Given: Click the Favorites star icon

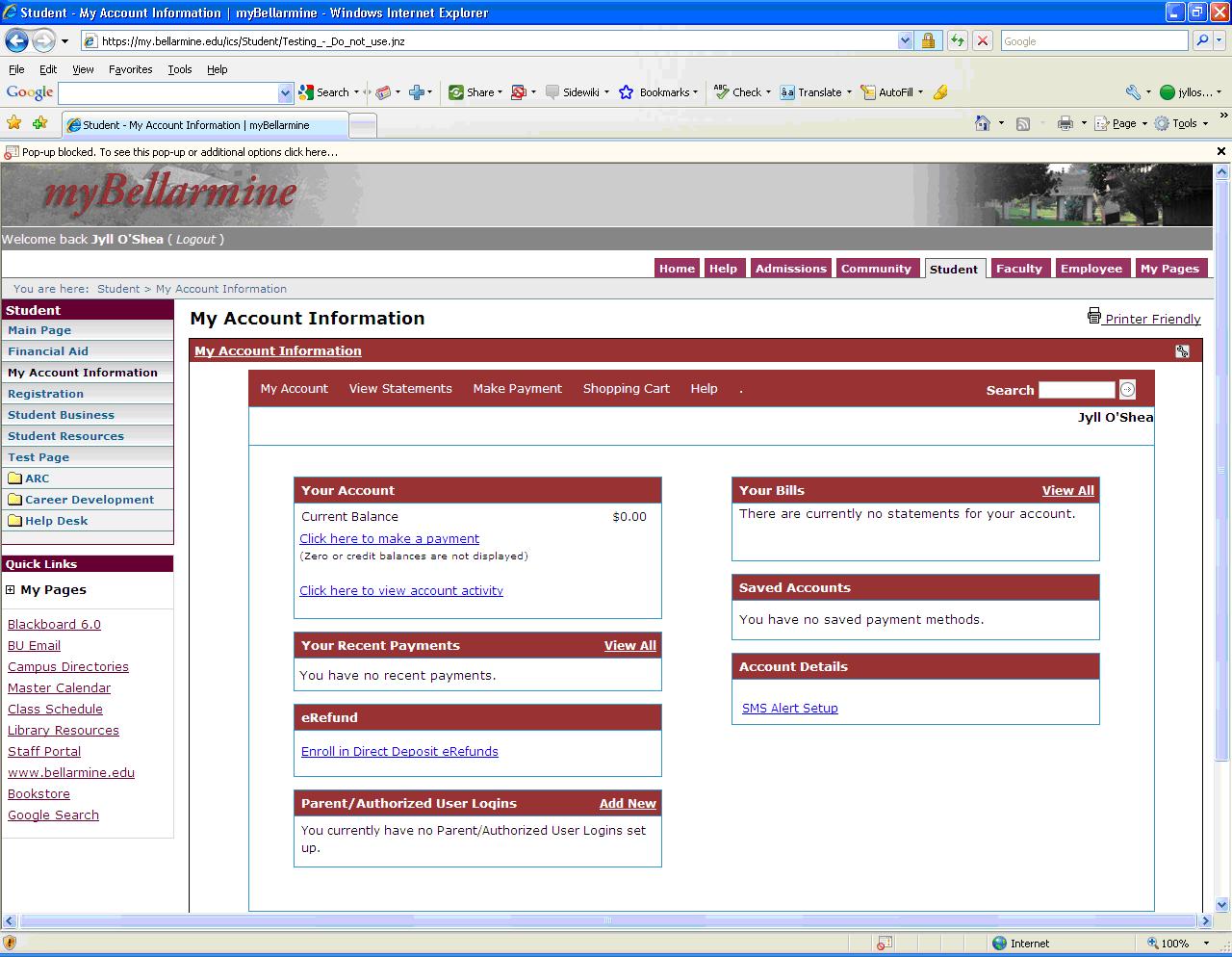Looking at the screenshot, I should click(x=13, y=123).
